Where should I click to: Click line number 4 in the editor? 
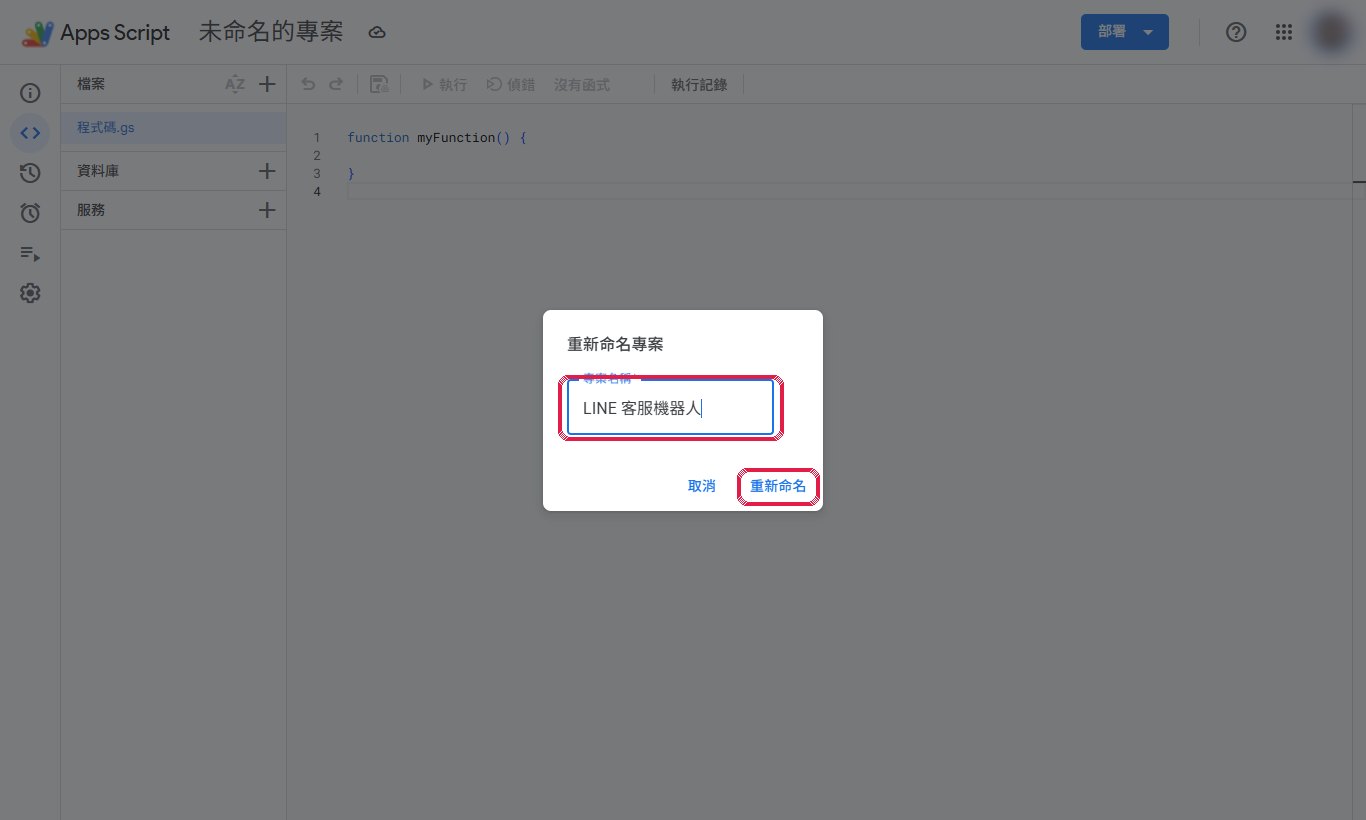(317, 191)
